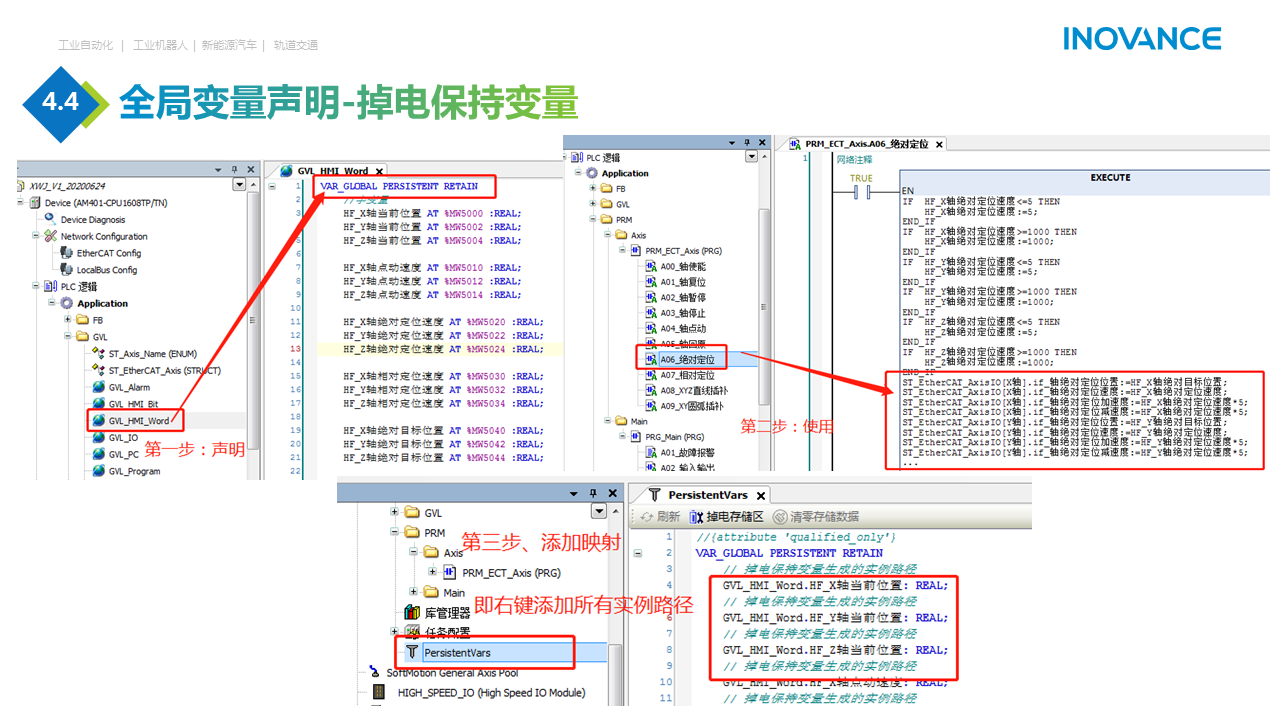
Task: Select A01_轴复位 in the tree
Action: (x=683, y=282)
